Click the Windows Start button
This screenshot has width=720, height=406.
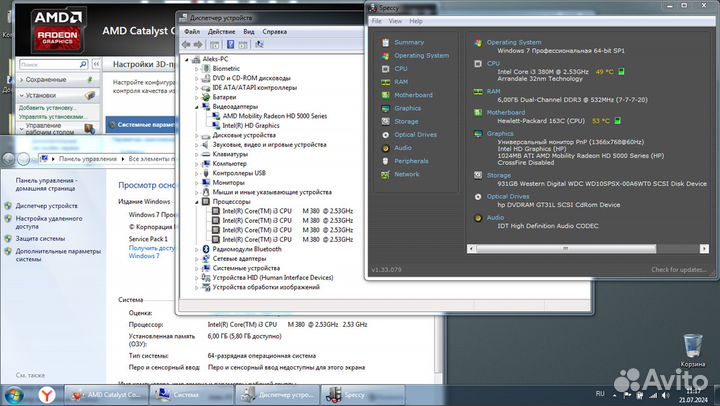pos(14,395)
